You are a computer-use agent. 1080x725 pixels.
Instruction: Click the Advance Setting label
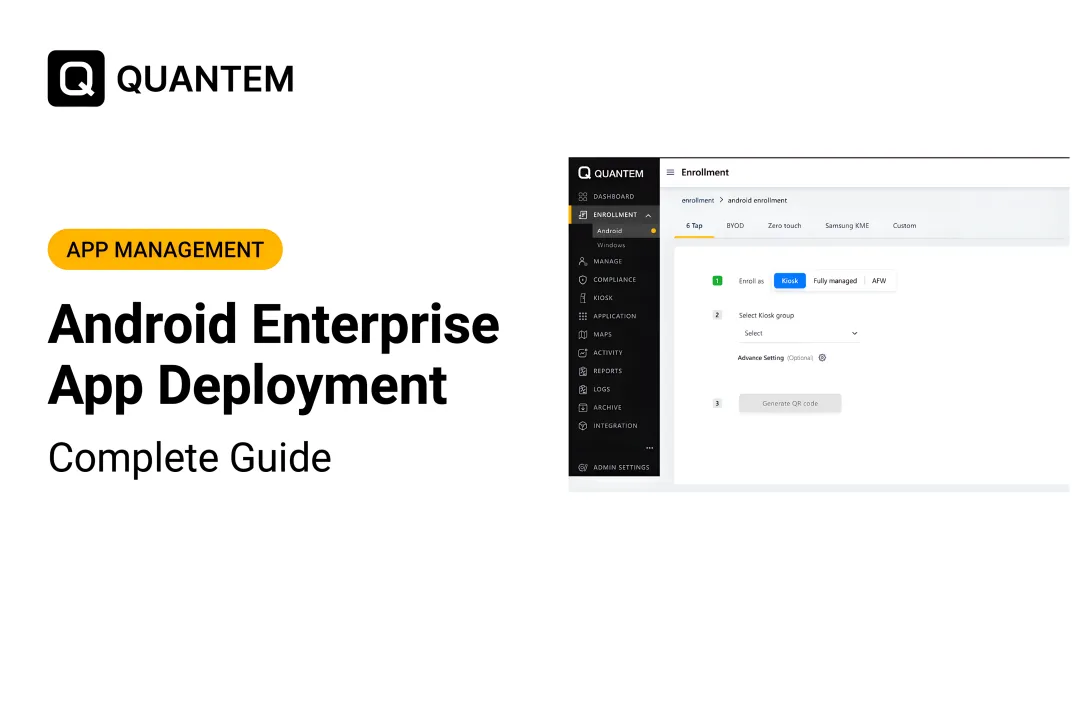[x=760, y=358]
